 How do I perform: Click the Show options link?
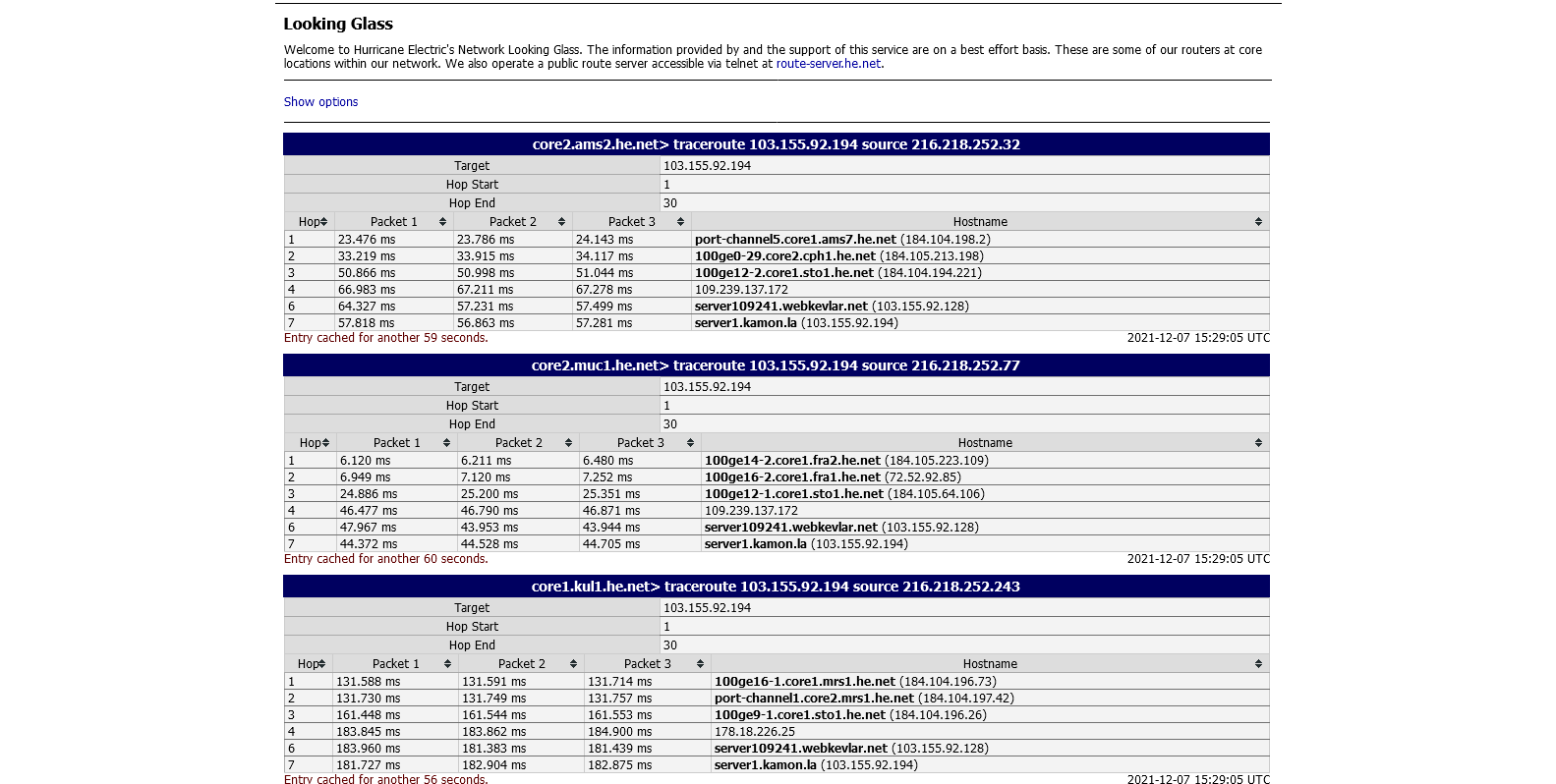point(320,102)
